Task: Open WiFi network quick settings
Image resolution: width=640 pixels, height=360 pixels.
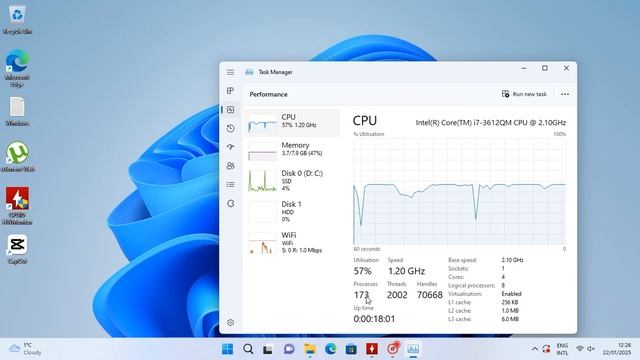Action: click(580, 349)
